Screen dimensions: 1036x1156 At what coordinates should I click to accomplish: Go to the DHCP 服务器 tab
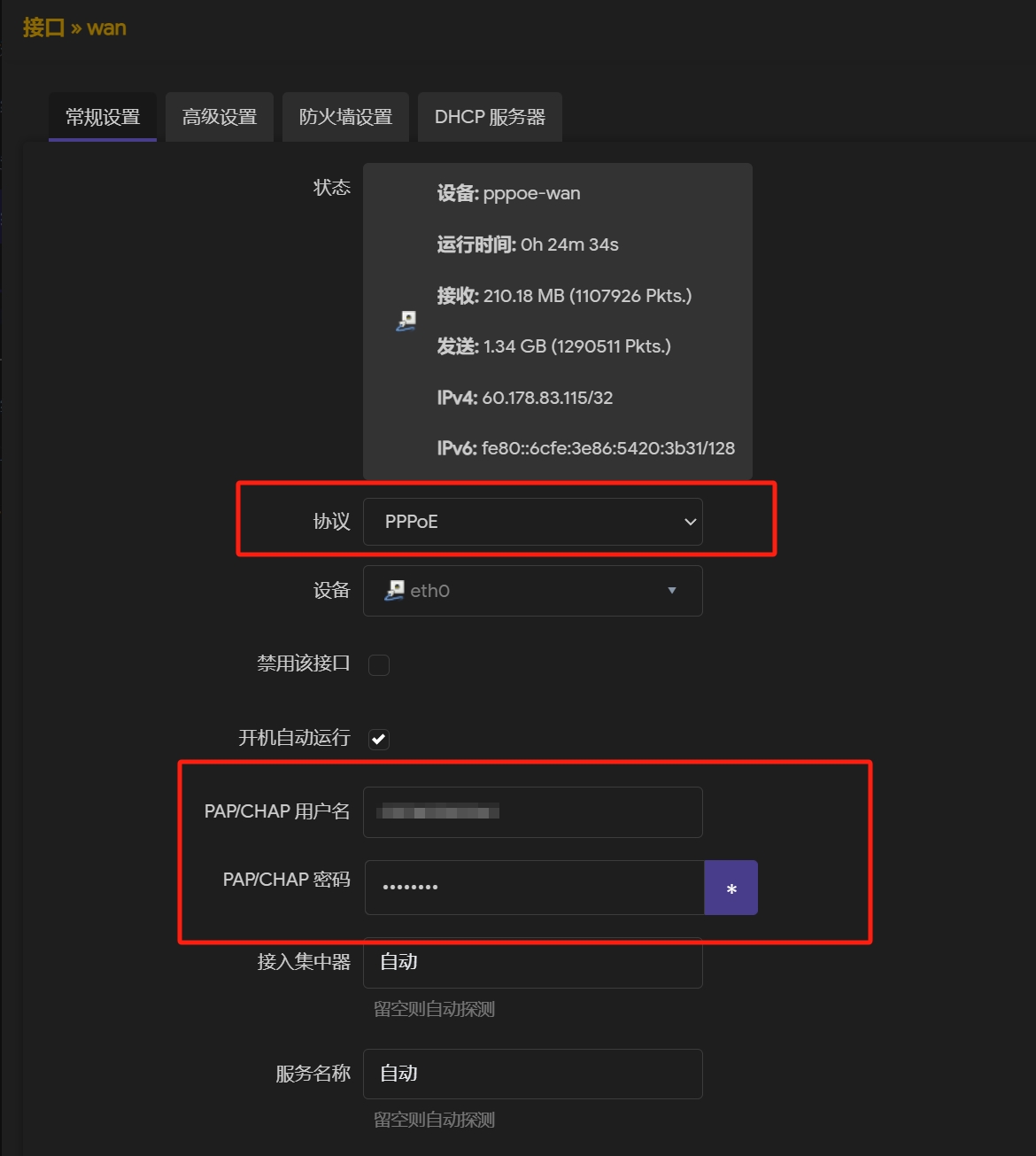pos(490,117)
